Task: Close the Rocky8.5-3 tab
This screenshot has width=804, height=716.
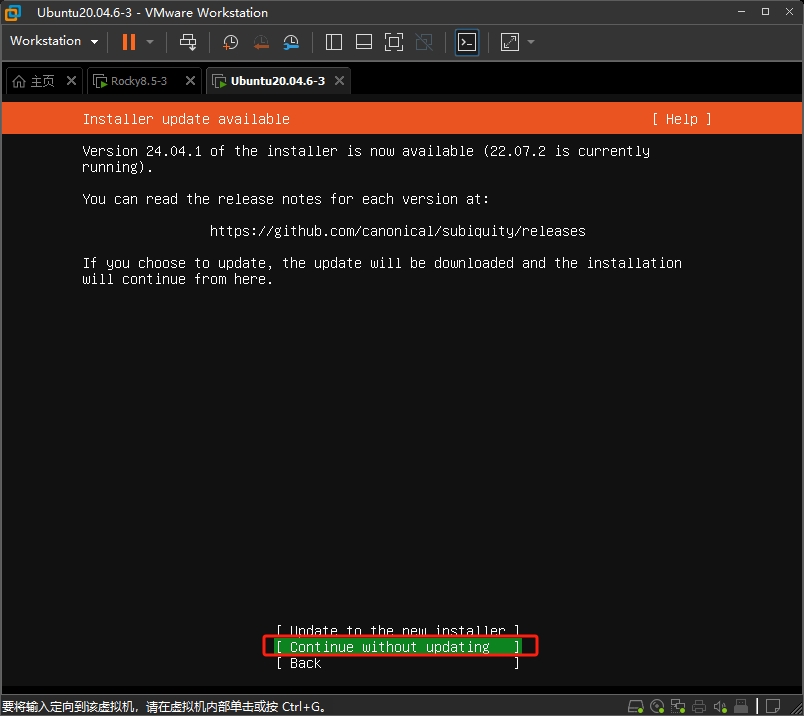Action: 190,81
